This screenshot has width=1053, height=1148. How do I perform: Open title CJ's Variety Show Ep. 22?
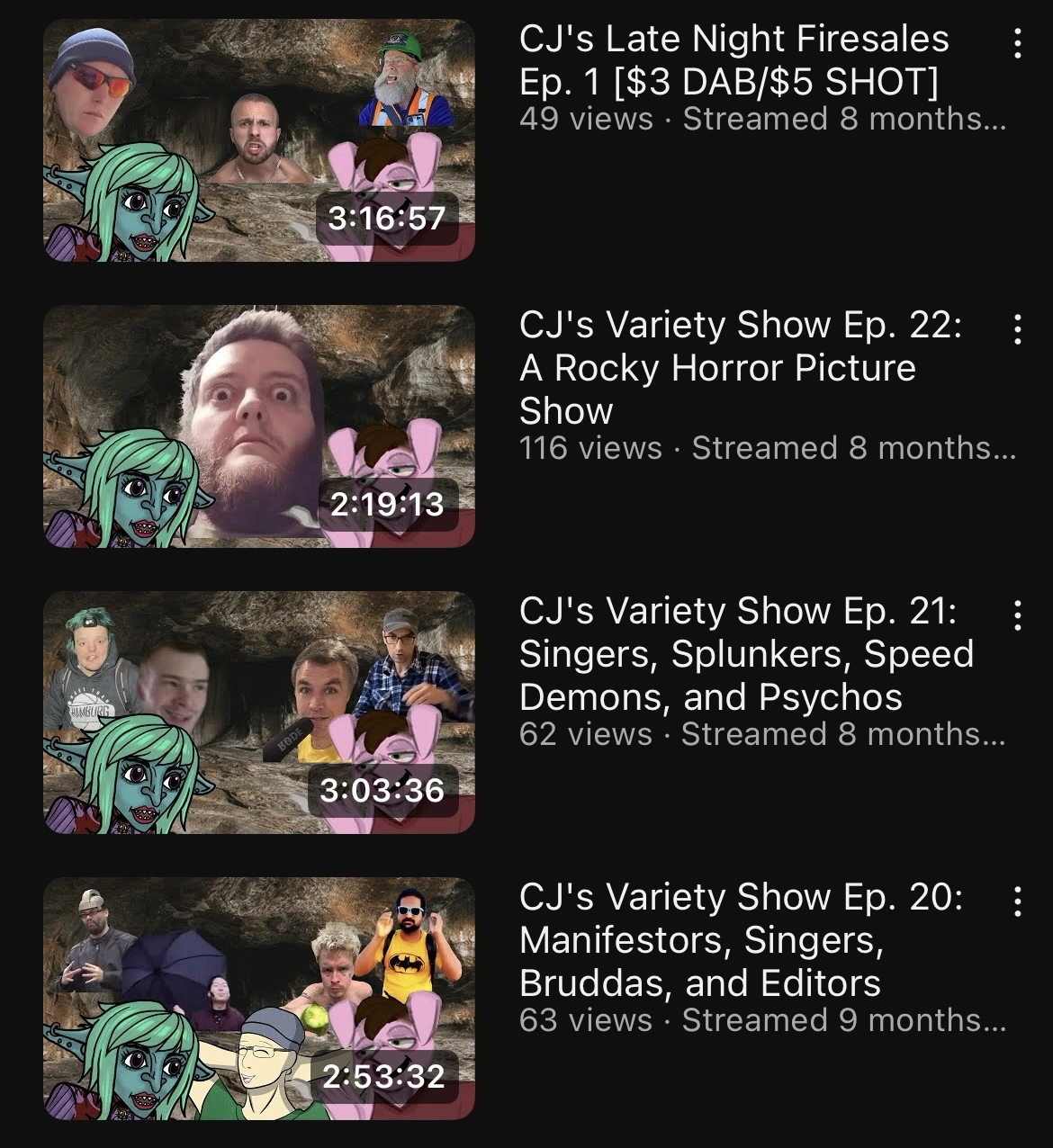(x=741, y=368)
